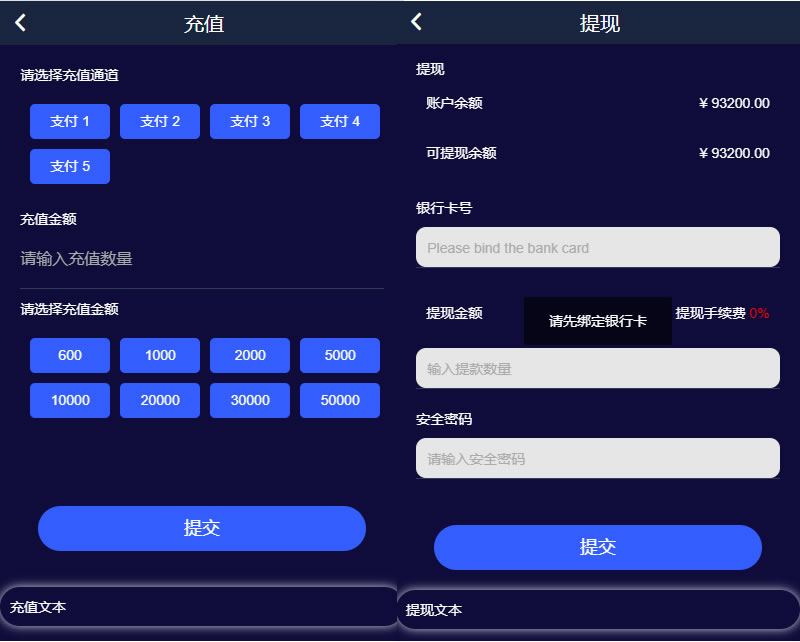Screen dimensions: 800x642
Task: Choose the 支付 2 payment channel
Action: (x=160, y=121)
